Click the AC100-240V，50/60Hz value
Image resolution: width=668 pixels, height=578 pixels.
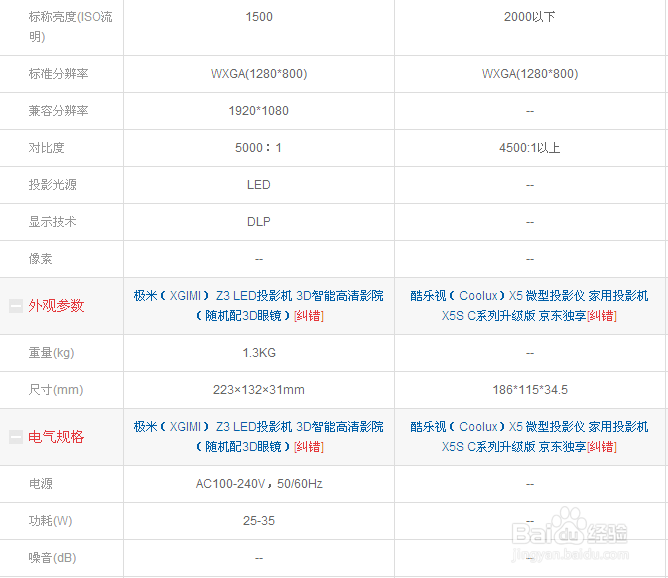(259, 484)
